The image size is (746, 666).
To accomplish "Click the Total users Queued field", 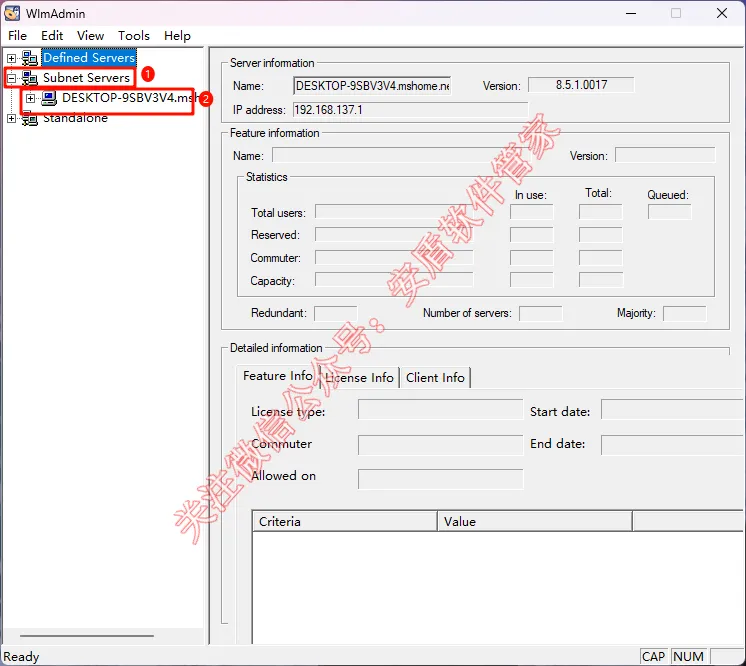I will click(x=669, y=212).
